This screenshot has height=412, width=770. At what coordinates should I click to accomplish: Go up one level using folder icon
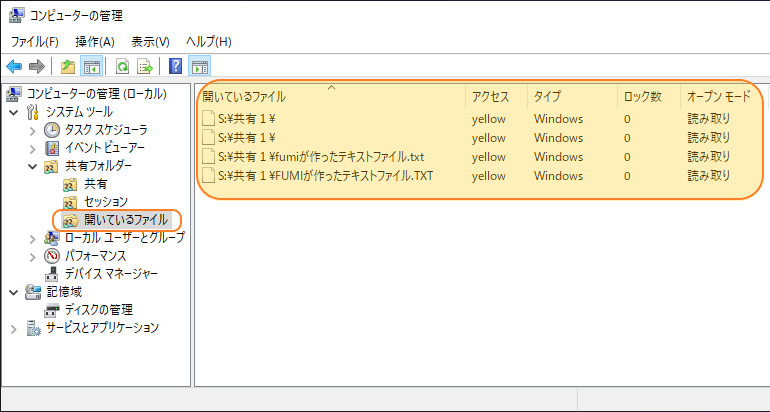[x=68, y=66]
